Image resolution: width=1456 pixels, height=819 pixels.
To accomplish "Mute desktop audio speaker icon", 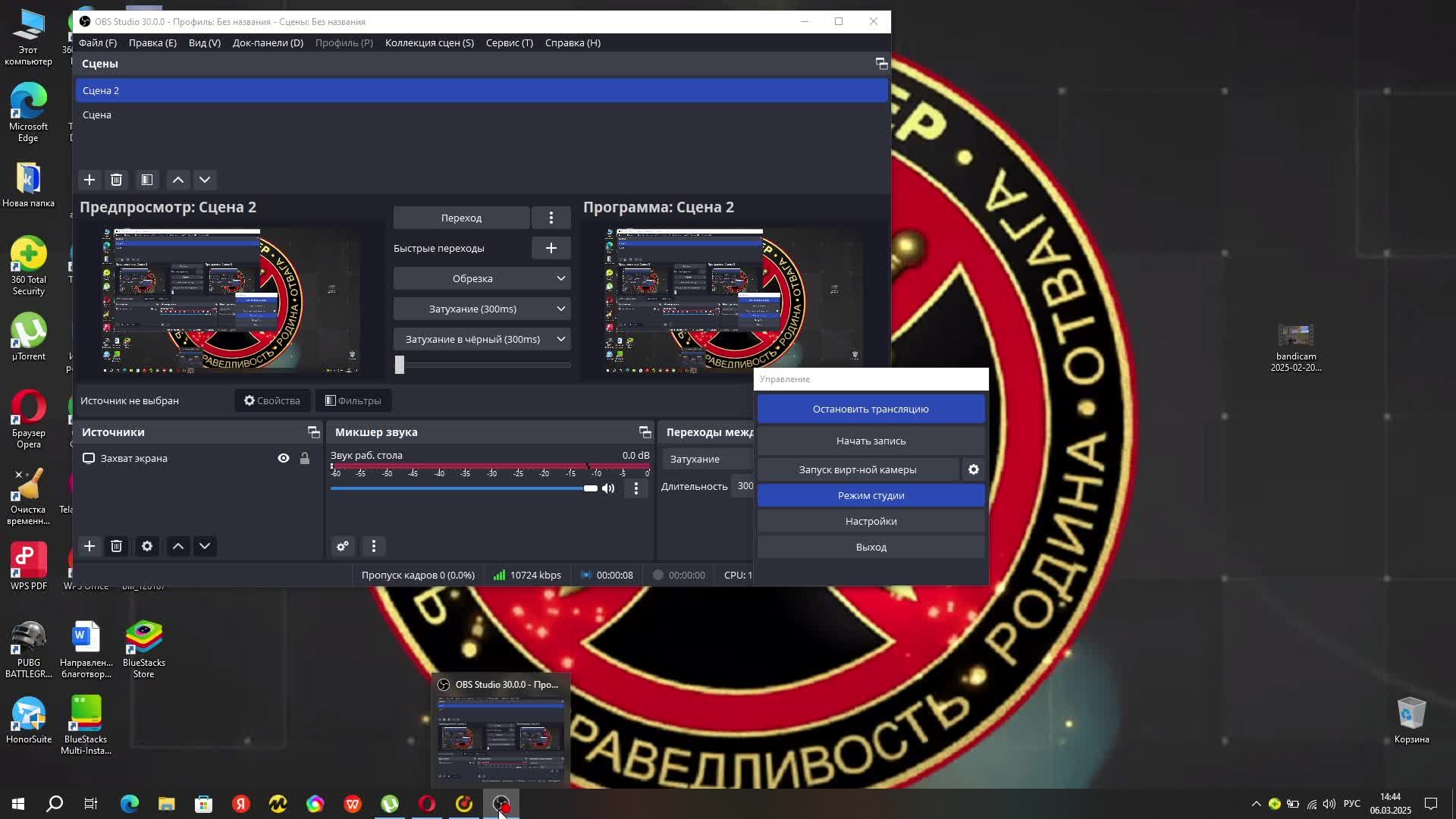I will [608, 488].
